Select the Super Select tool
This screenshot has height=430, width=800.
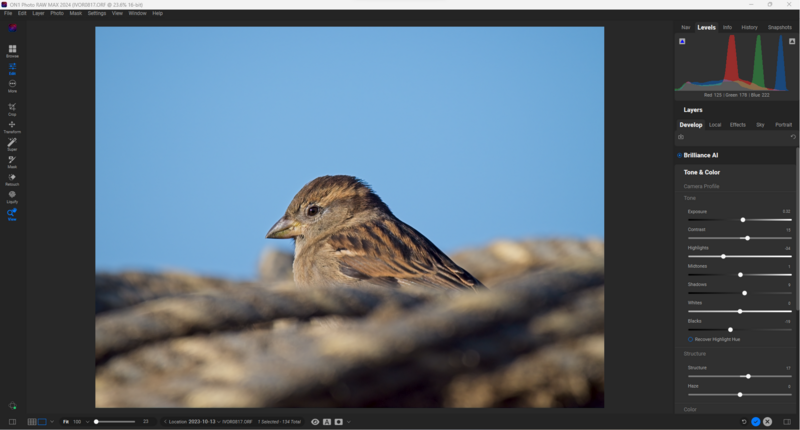pyautogui.click(x=12, y=144)
